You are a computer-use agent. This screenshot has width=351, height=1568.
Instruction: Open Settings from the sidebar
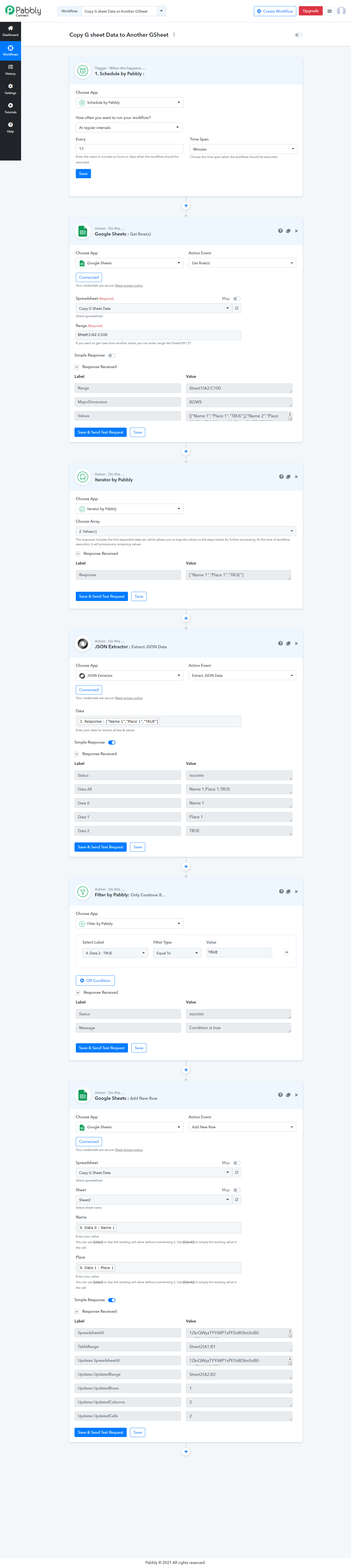(10, 89)
